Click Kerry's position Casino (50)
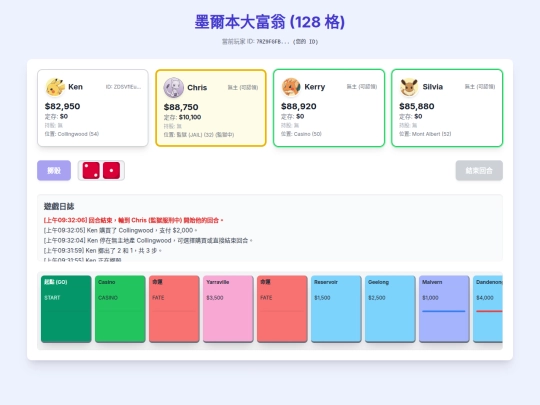 point(301,134)
